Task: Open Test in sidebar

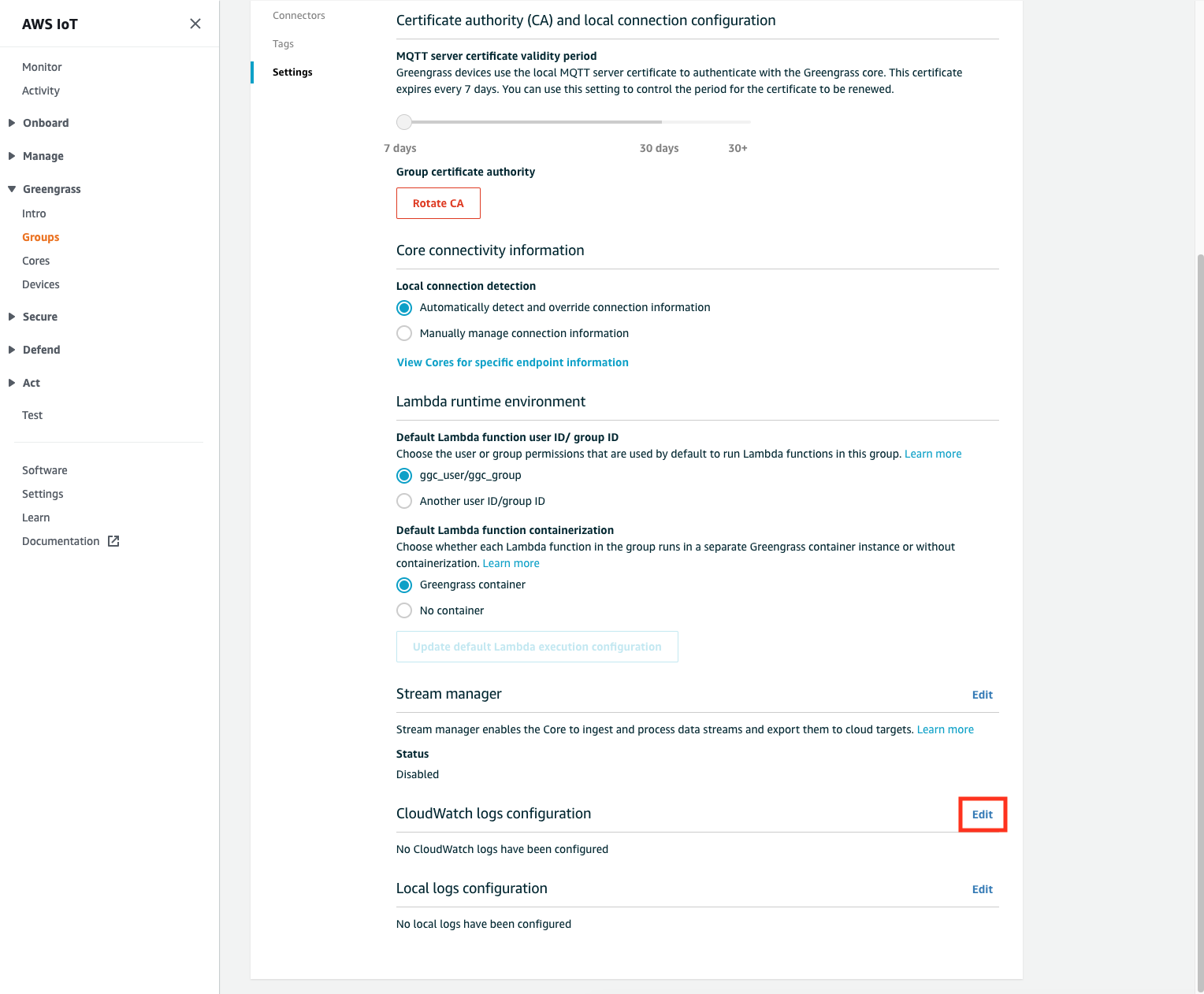Action: coord(32,415)
